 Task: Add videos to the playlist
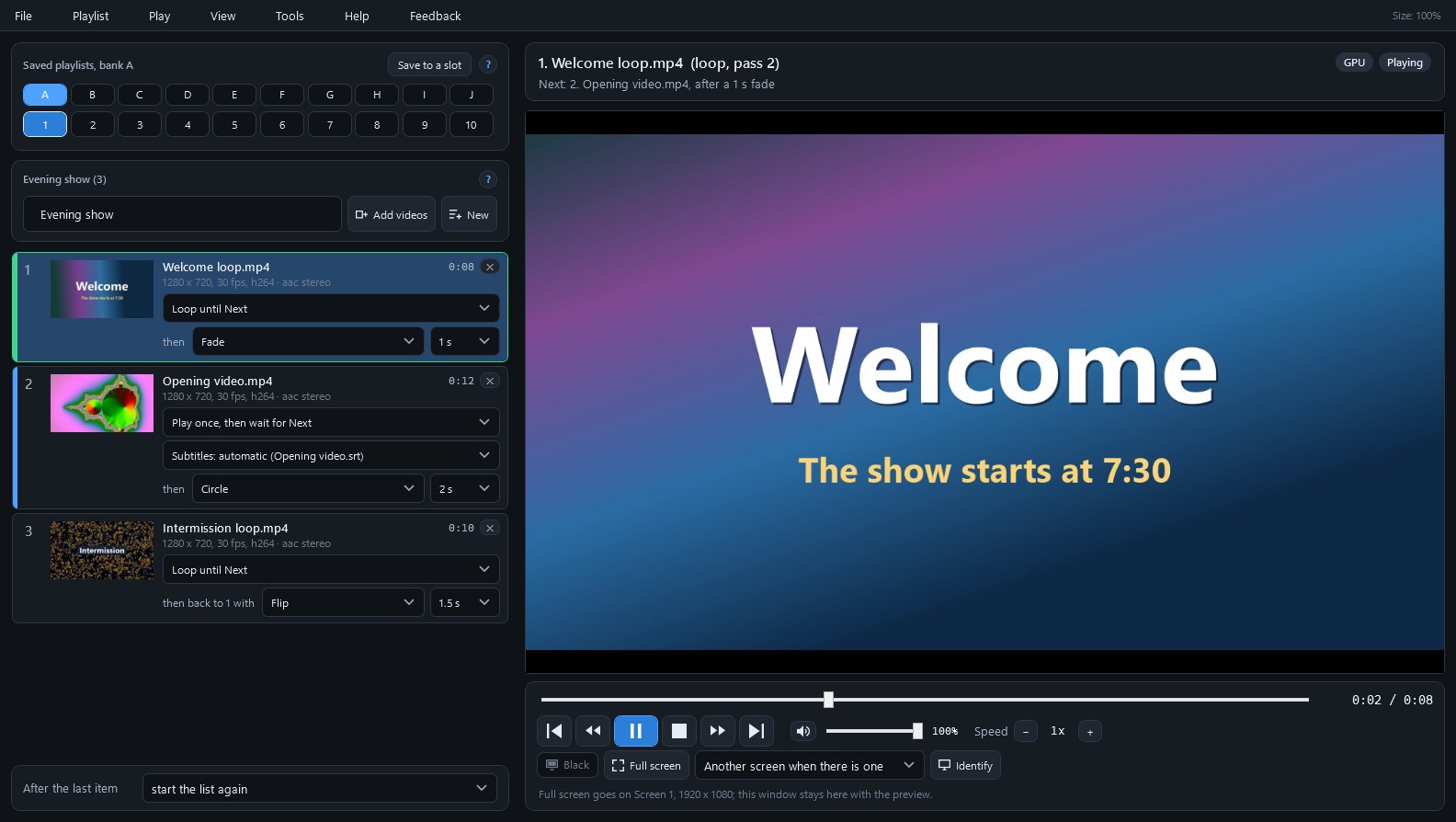tap(392, 214)
